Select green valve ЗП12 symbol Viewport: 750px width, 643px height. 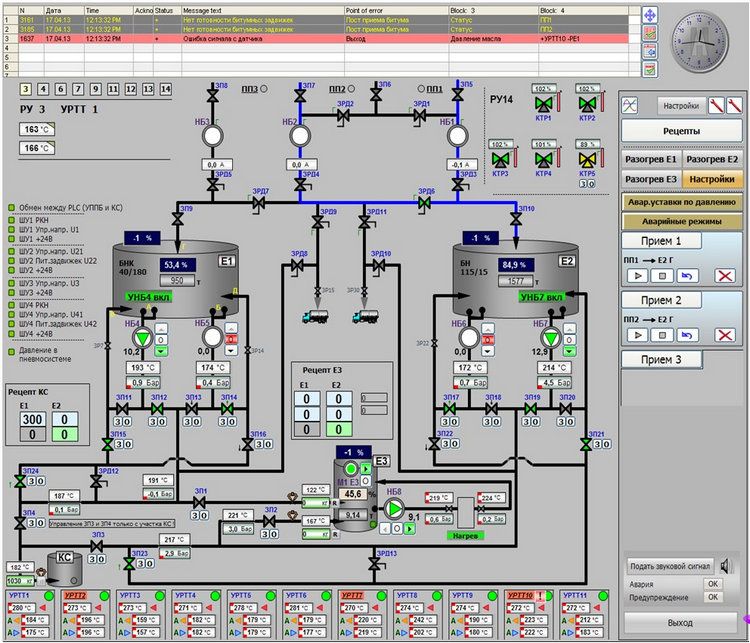click(x=157, y=409)
